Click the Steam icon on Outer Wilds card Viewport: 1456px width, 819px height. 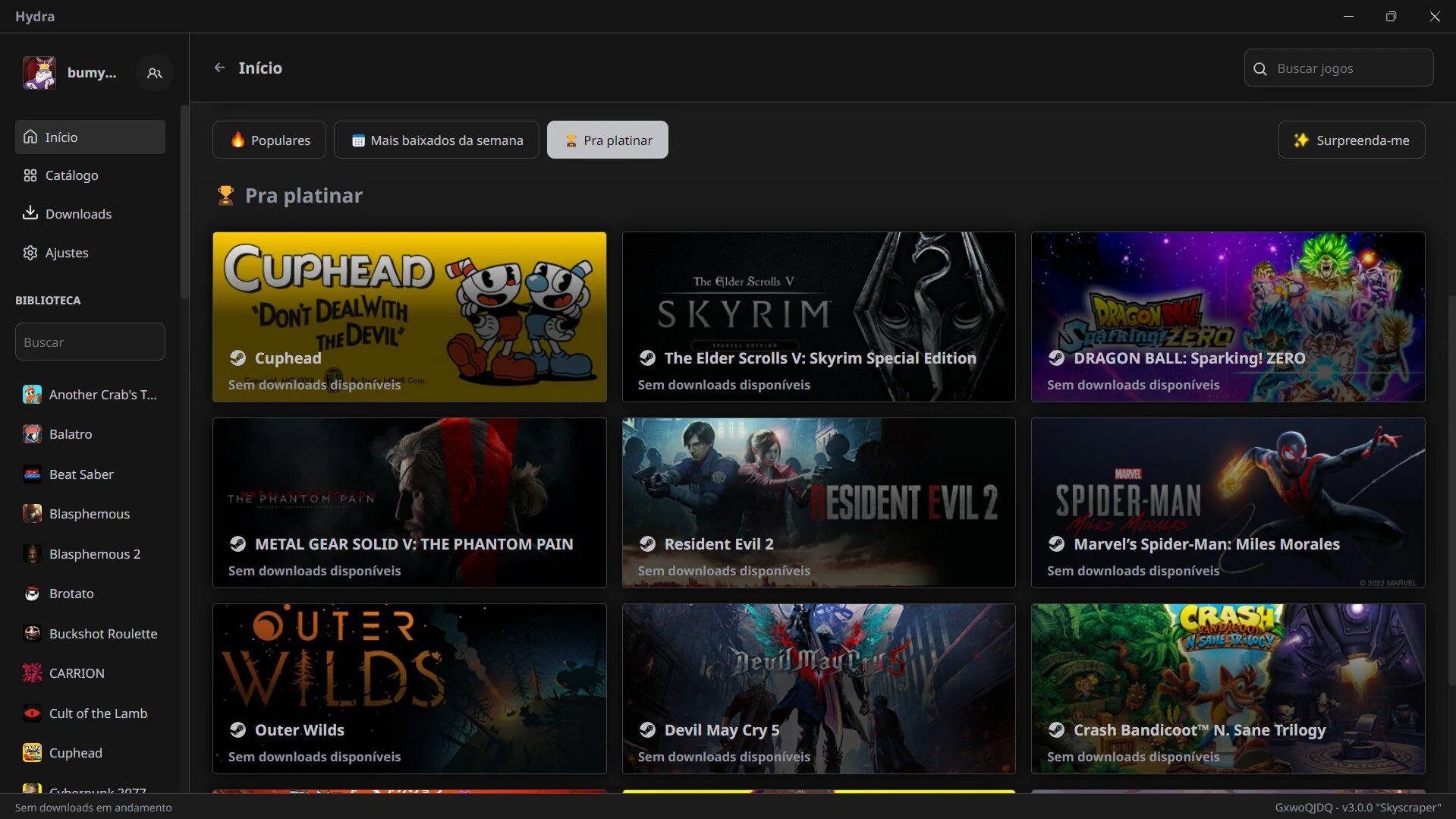(237, 729)
